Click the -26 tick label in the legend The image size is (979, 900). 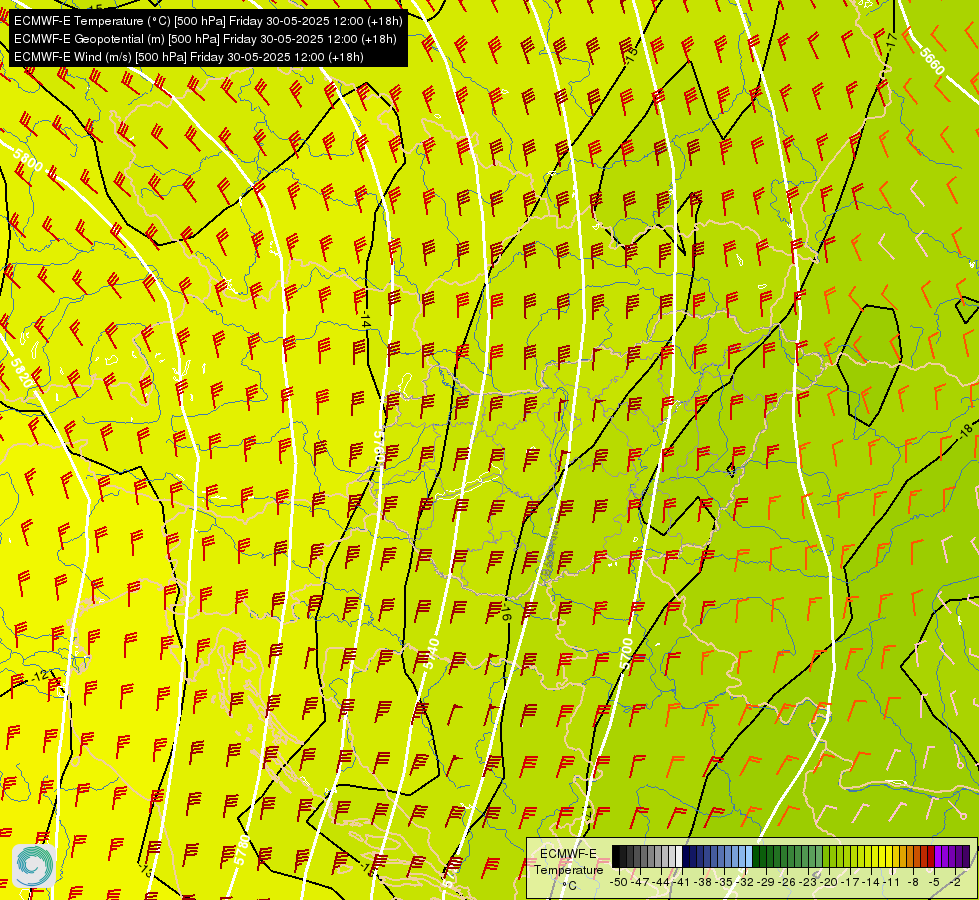tap(787, 882)
